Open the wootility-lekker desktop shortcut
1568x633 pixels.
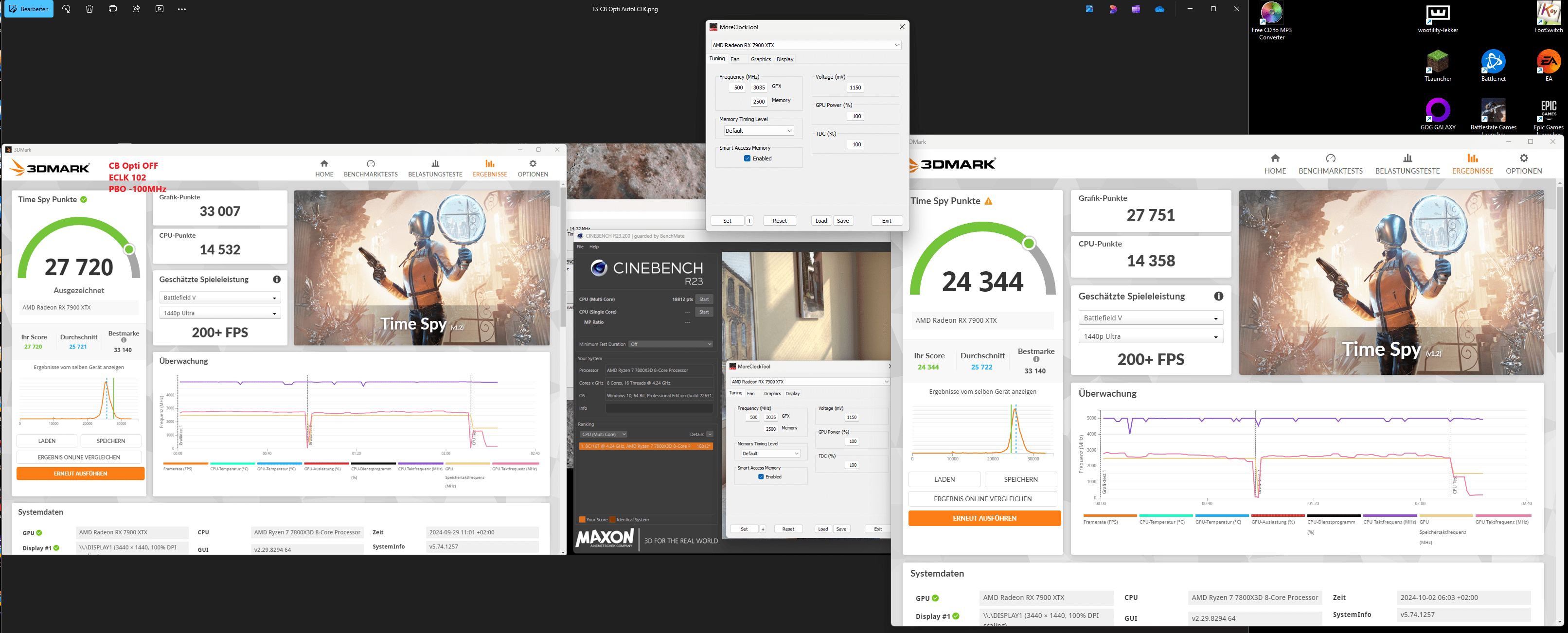pyautogui.click(x=1438, y=18)
